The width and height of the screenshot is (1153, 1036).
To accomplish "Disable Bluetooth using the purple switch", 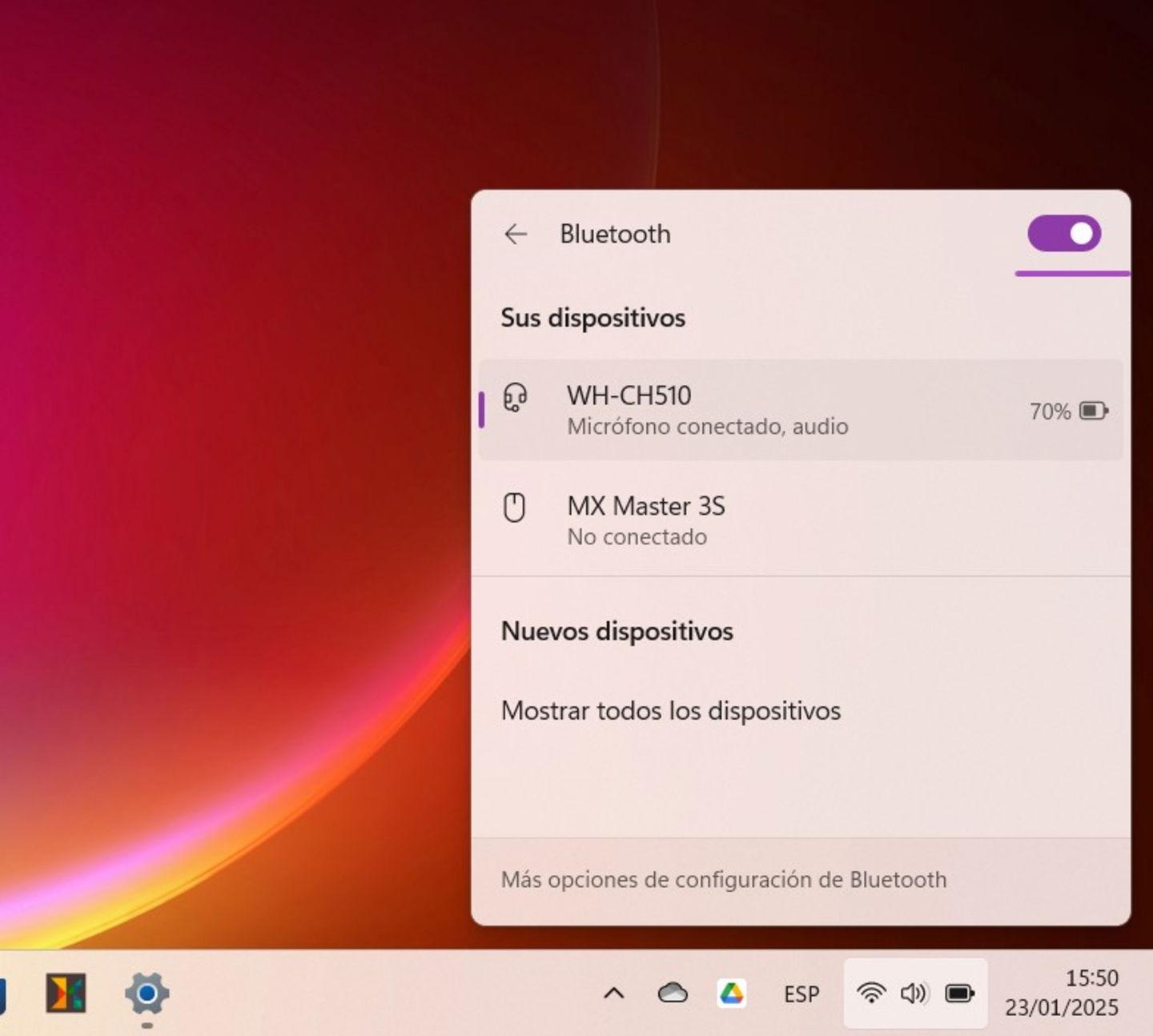I will (1063, 234).
